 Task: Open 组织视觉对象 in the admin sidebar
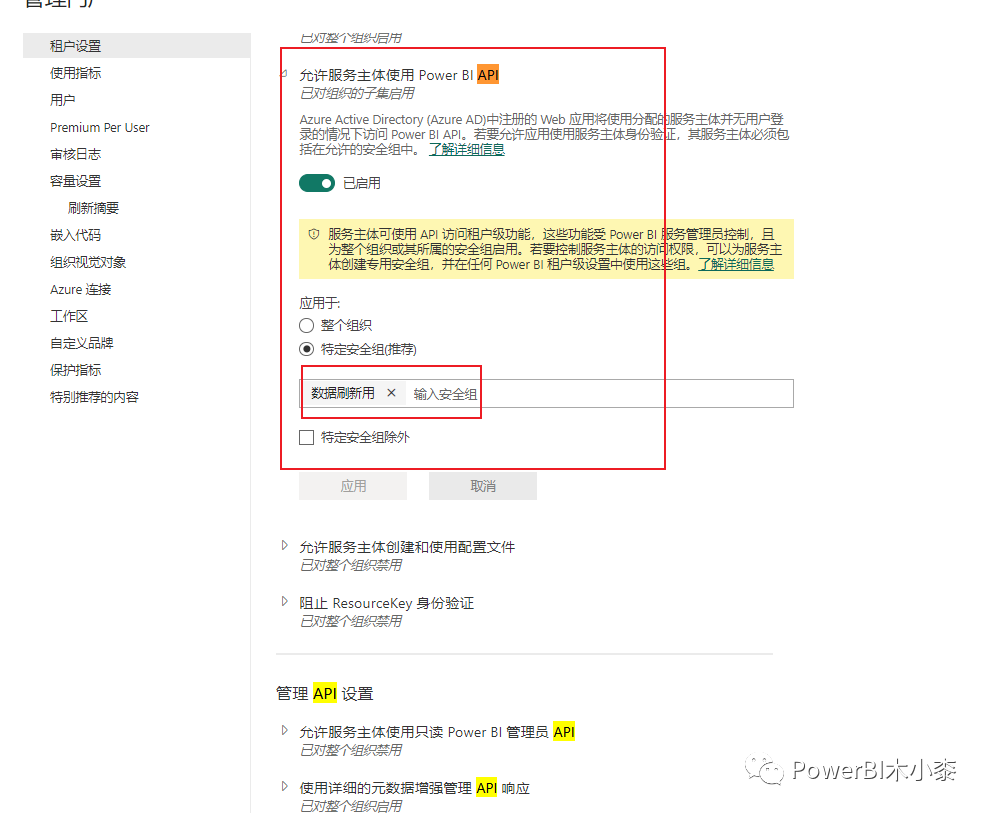click(88, 263)
